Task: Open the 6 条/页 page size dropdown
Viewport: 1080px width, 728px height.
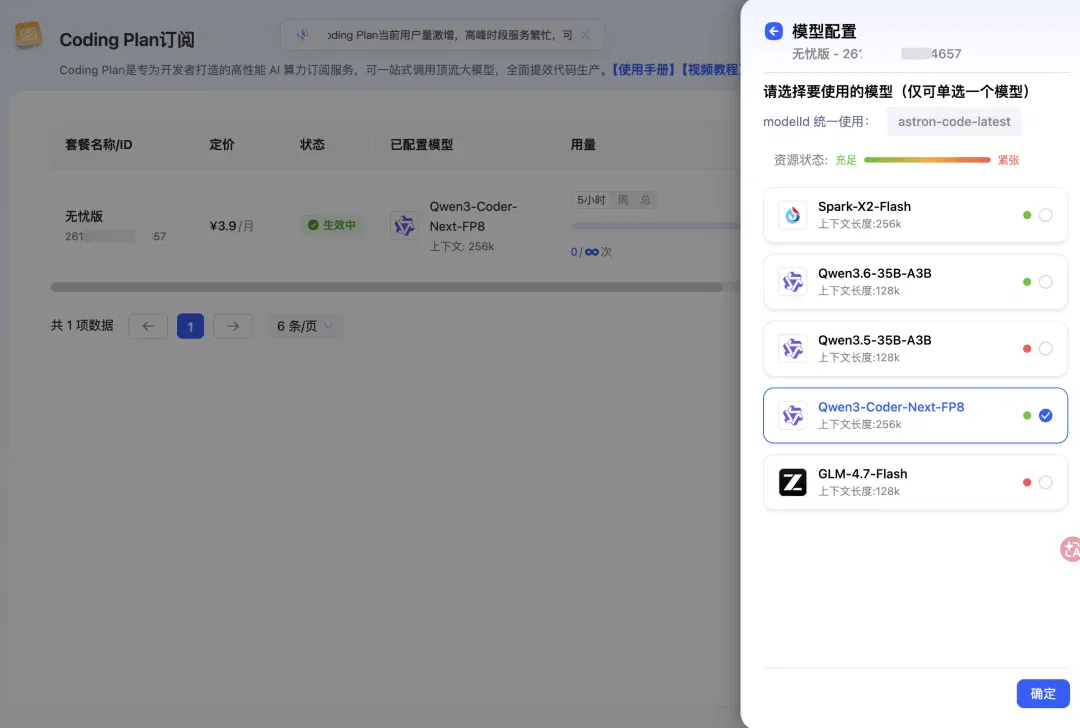Action: (305, 326)
